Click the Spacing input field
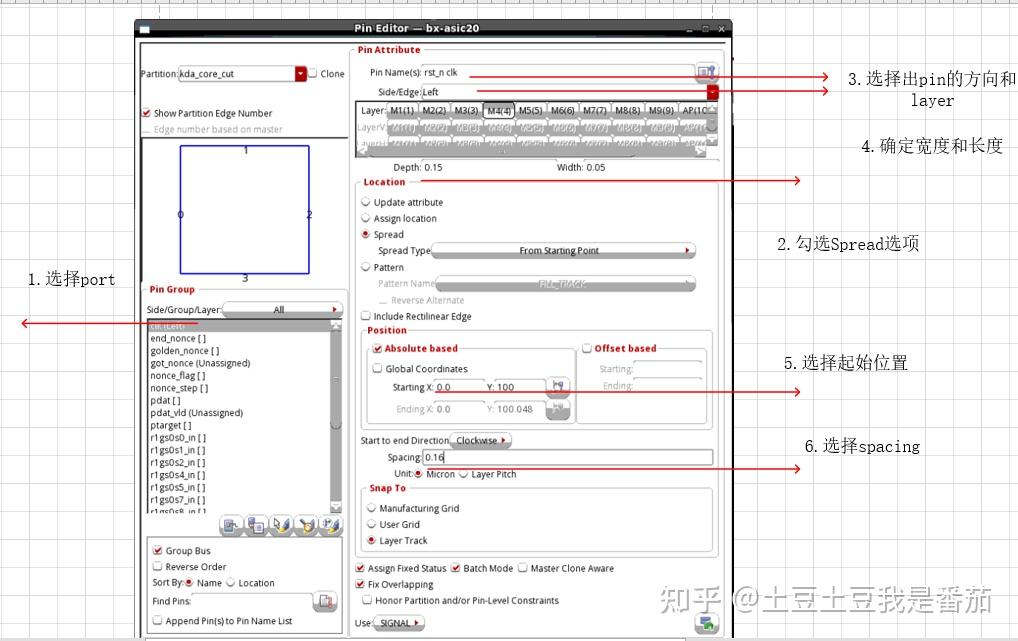Screen dimensions: 1018x641 click(566, 457)
